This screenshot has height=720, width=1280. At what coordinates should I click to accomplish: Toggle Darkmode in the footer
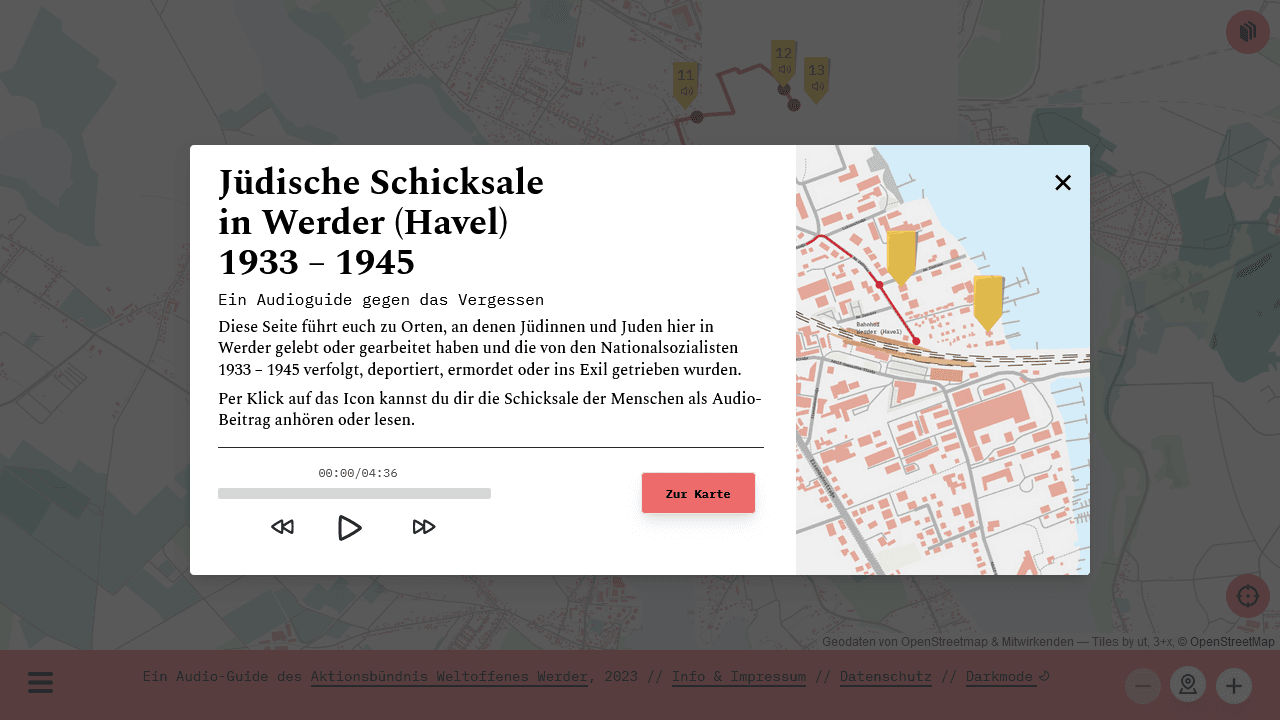[1000, 676]
